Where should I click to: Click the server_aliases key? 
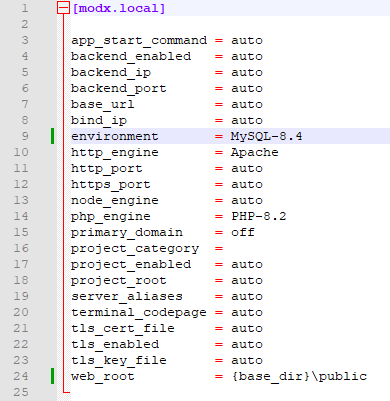click(127, 297)
